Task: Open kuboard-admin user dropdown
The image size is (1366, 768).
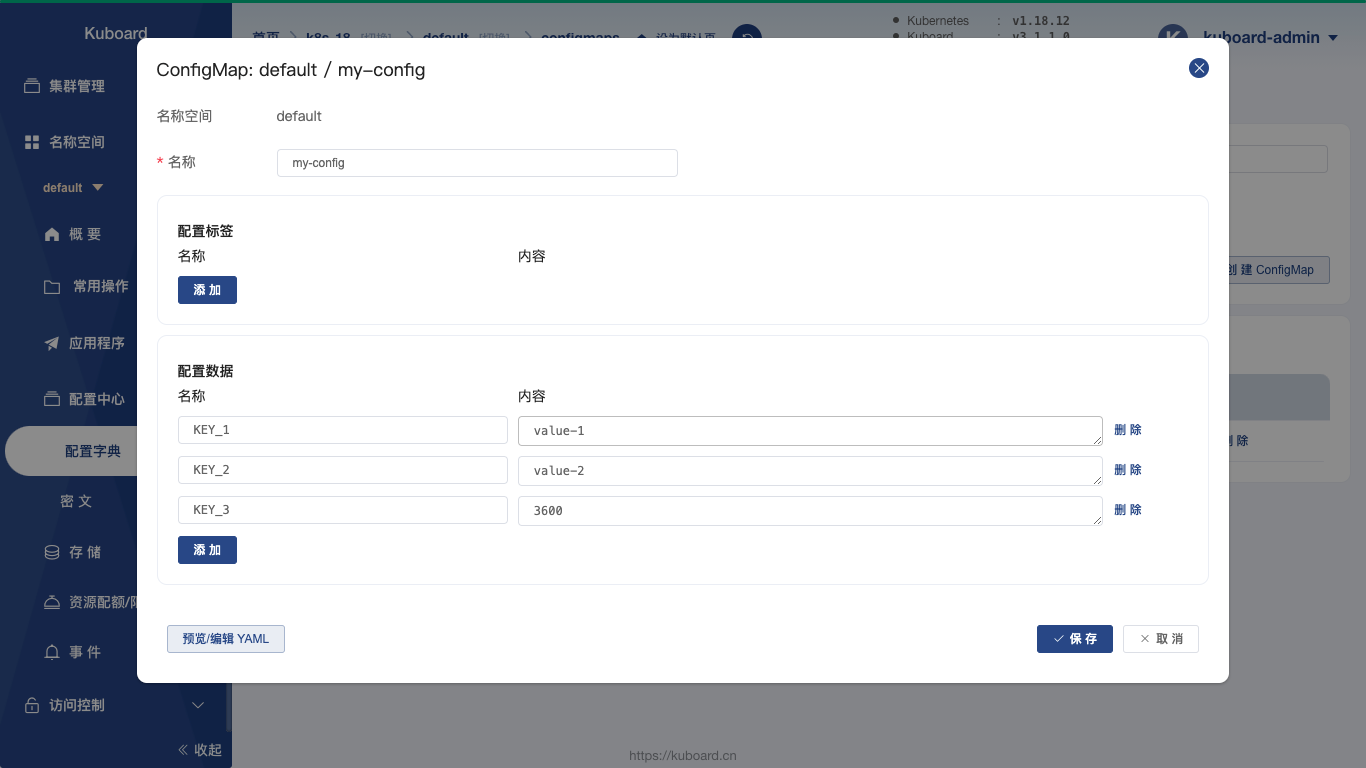Action: 1270,37
